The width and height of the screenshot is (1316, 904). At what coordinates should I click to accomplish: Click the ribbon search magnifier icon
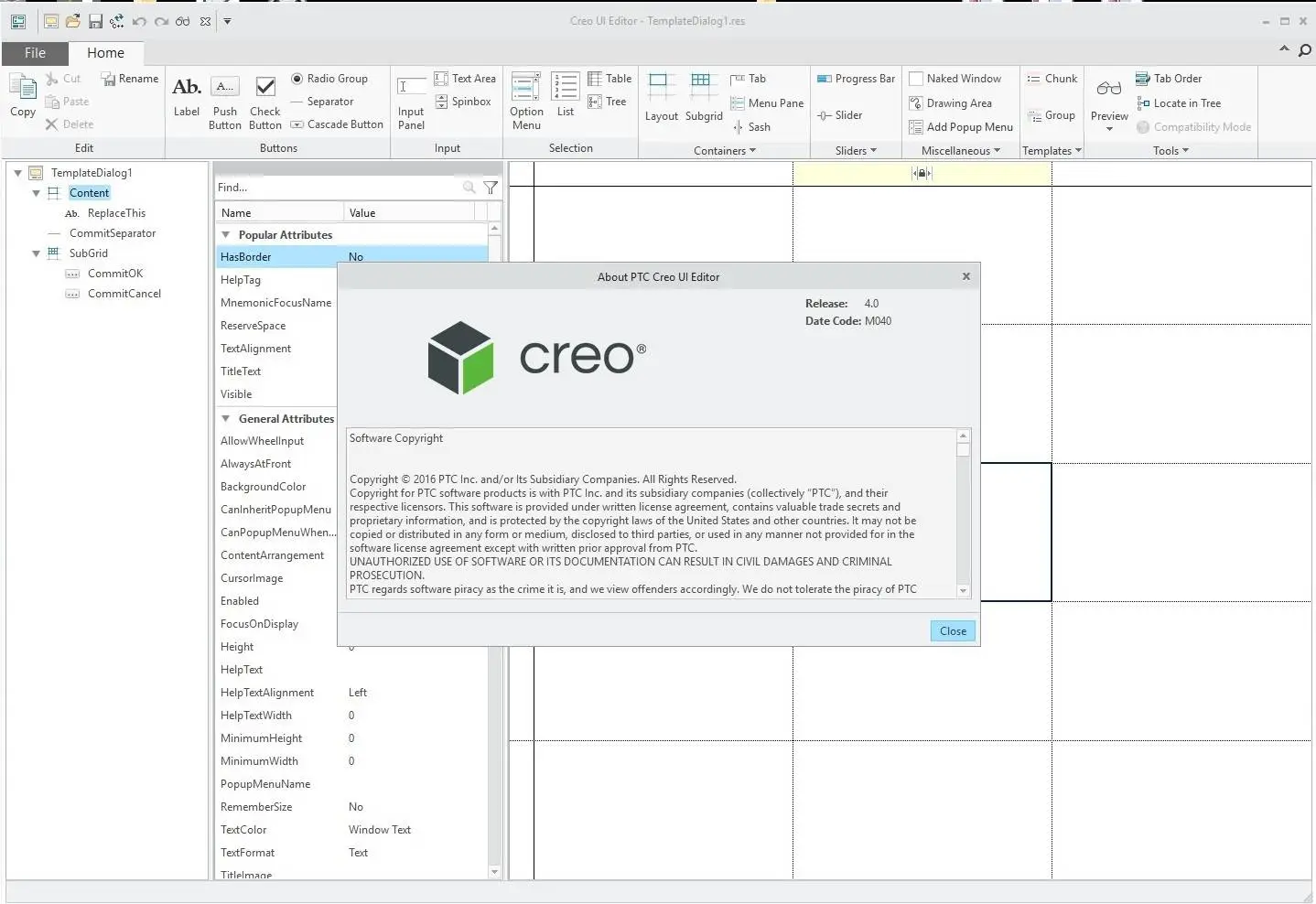click(x=1305, y=51)
